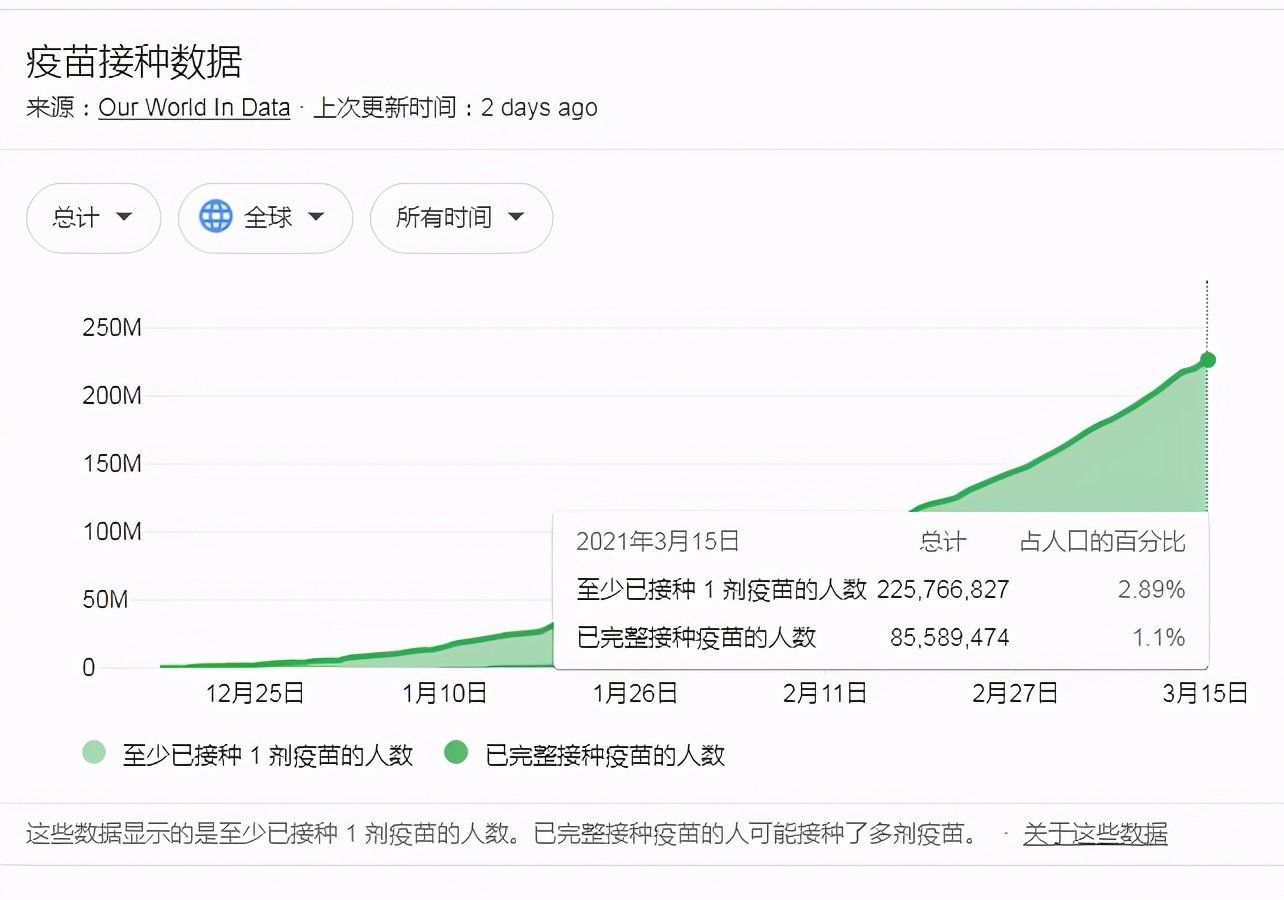The image size is (1284, 900).
Task: Click the 3月15日 x-axis label
Action: point(1206,693)
